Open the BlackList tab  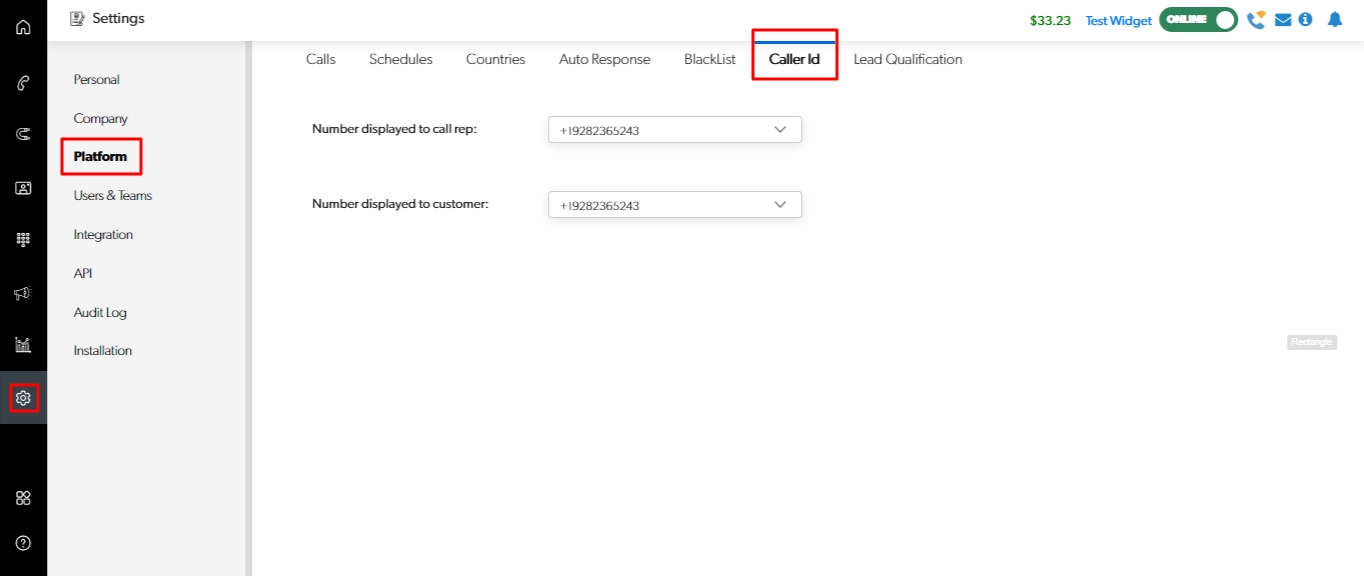click(709, 59)
